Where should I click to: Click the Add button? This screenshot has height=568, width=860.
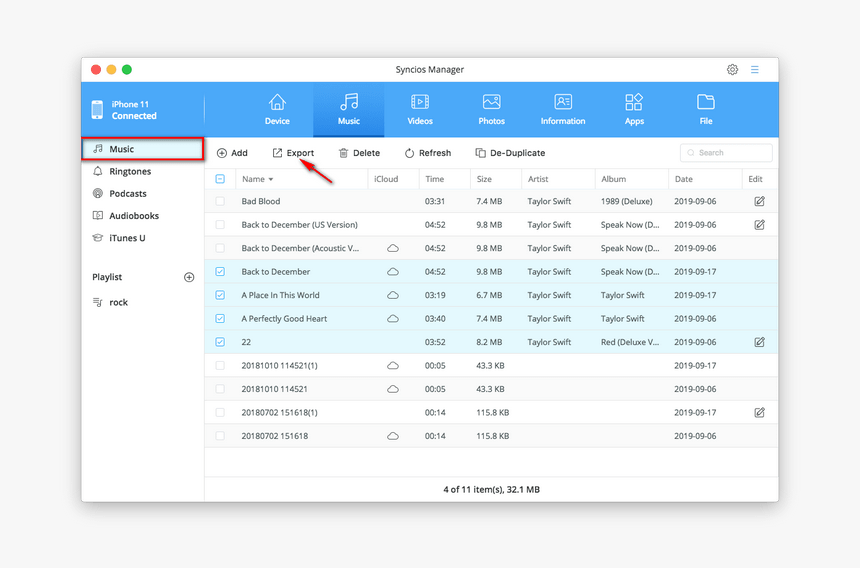point(232,153)
